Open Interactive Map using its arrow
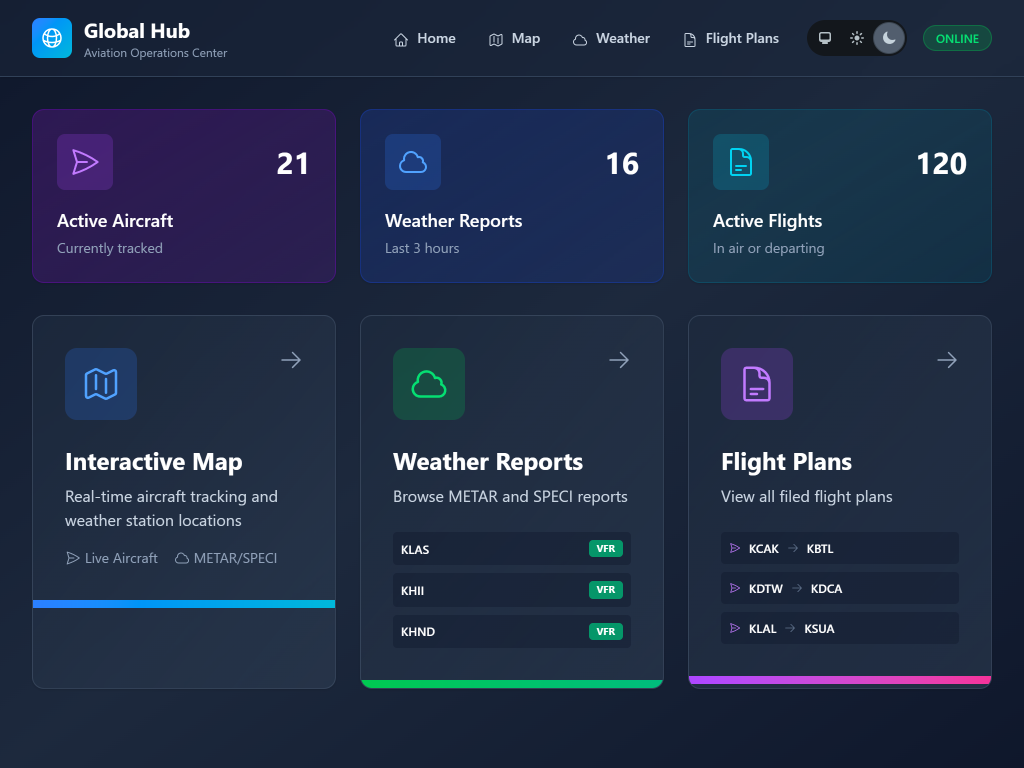Screen dimensions: 1024x768 [291, 360]
